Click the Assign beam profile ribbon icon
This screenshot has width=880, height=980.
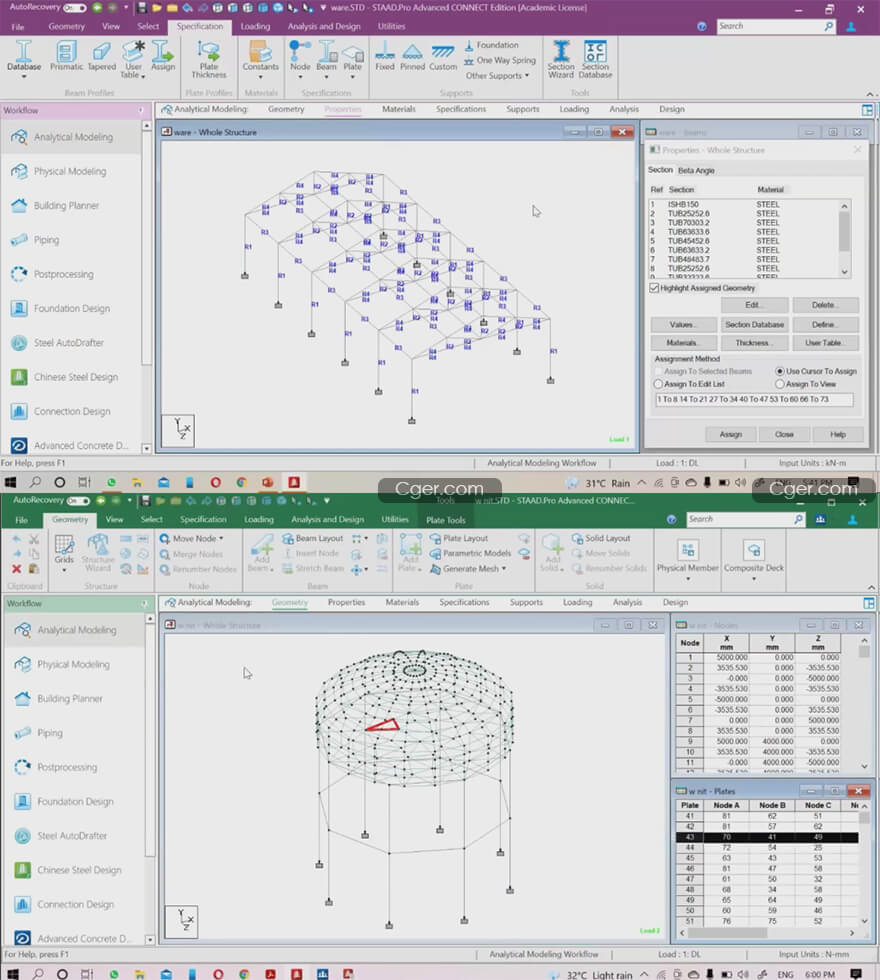[162, 56]
